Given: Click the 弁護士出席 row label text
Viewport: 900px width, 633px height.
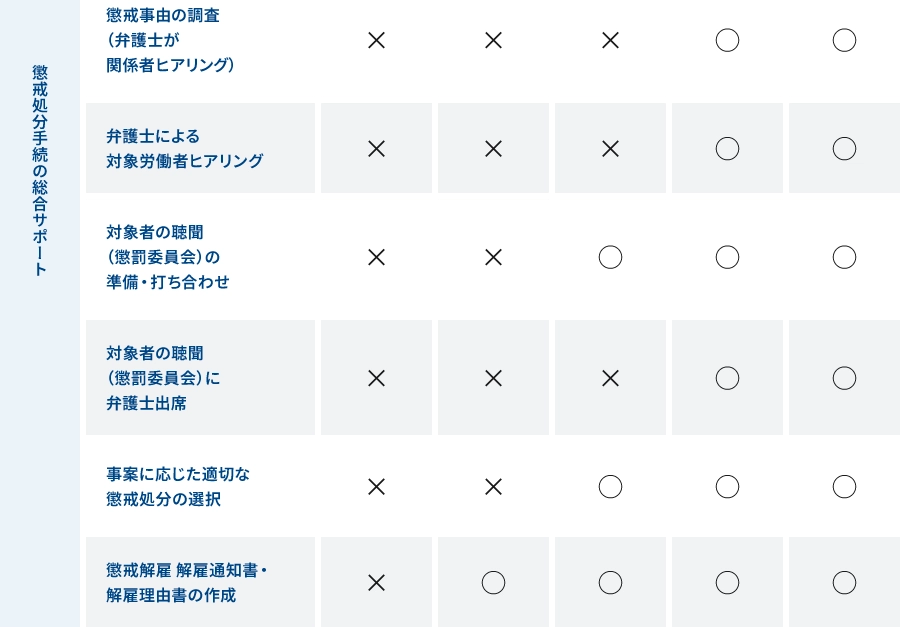Looking at the screenshot, I should (x=146, y=404).
